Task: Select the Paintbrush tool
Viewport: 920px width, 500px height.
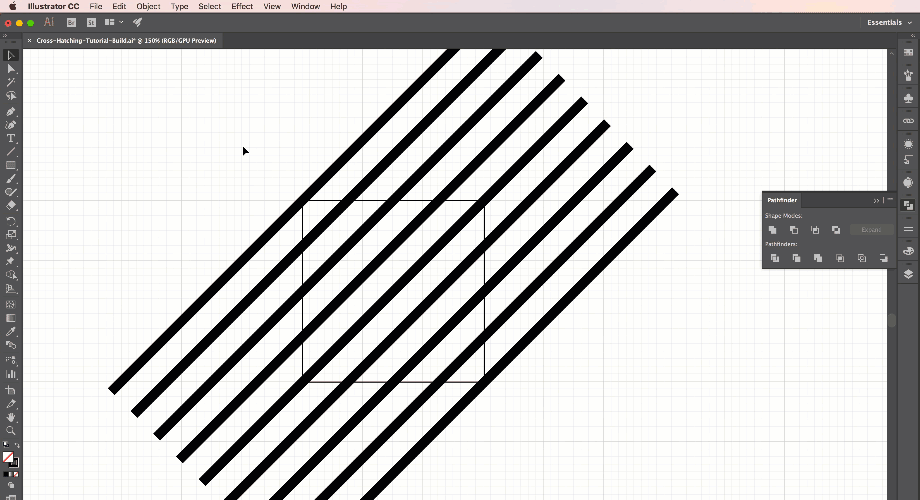Action: click(11, 179)
